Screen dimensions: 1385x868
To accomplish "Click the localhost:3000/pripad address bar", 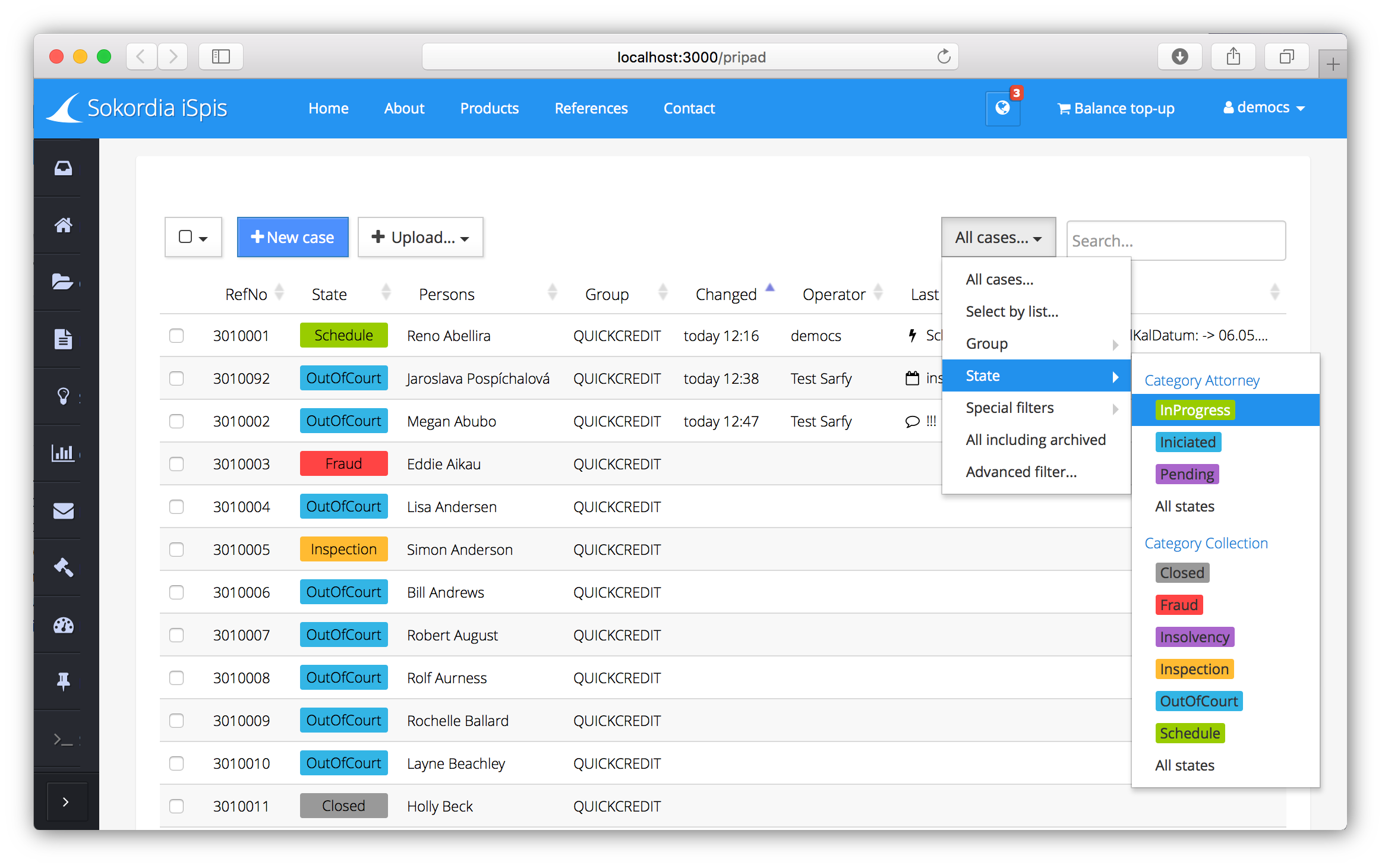I will point(690,57).
